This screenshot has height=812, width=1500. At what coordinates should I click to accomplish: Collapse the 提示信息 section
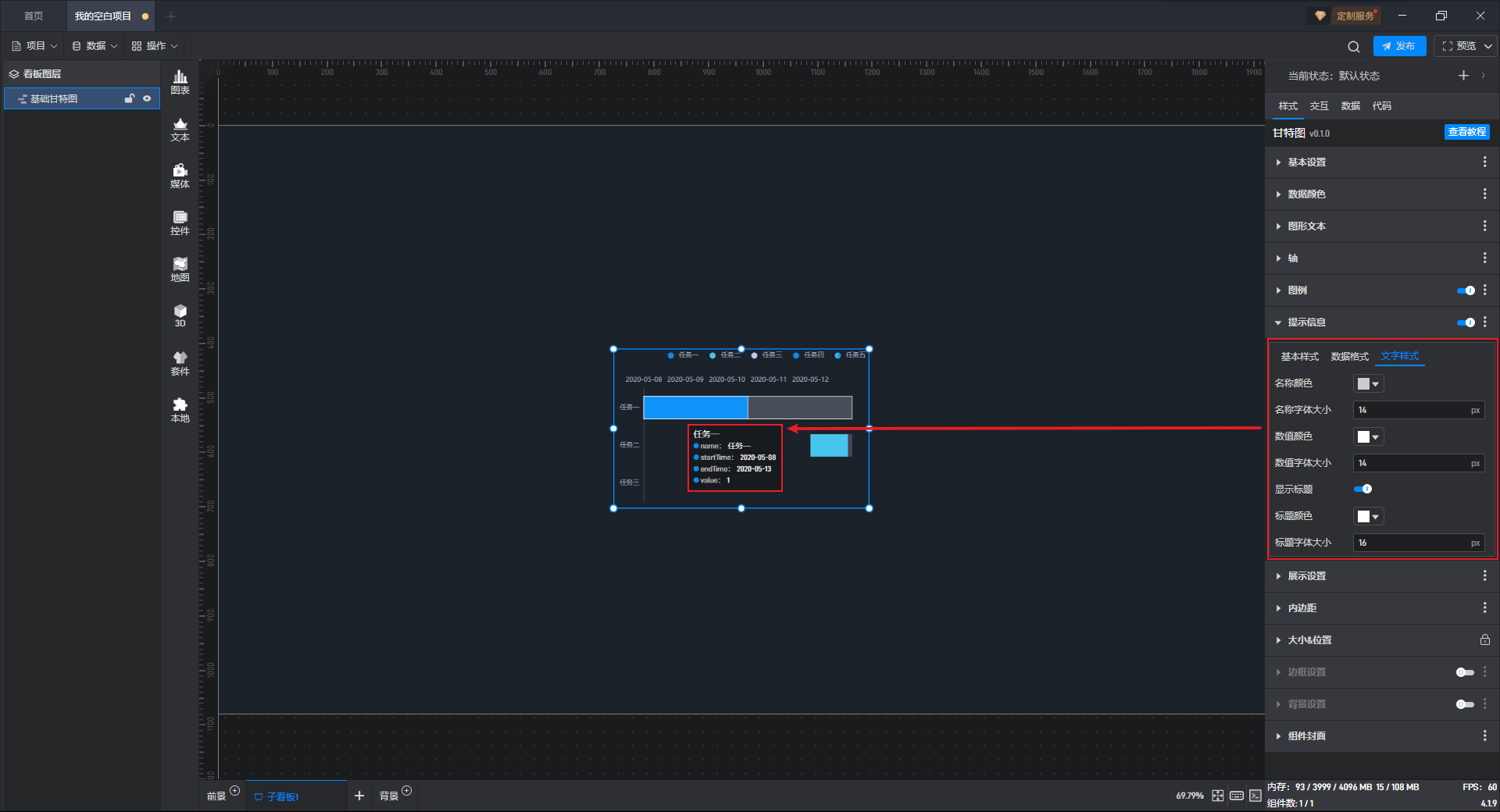point(1278,322)
